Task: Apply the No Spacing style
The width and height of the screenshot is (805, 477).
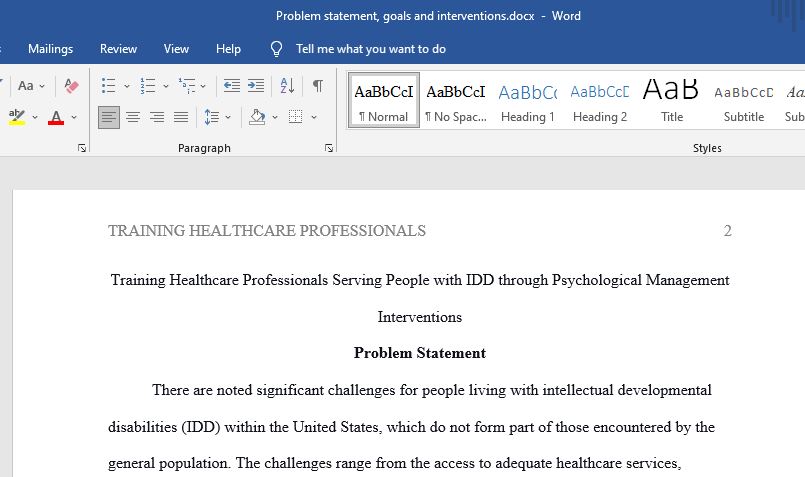Action: [456, 100]
